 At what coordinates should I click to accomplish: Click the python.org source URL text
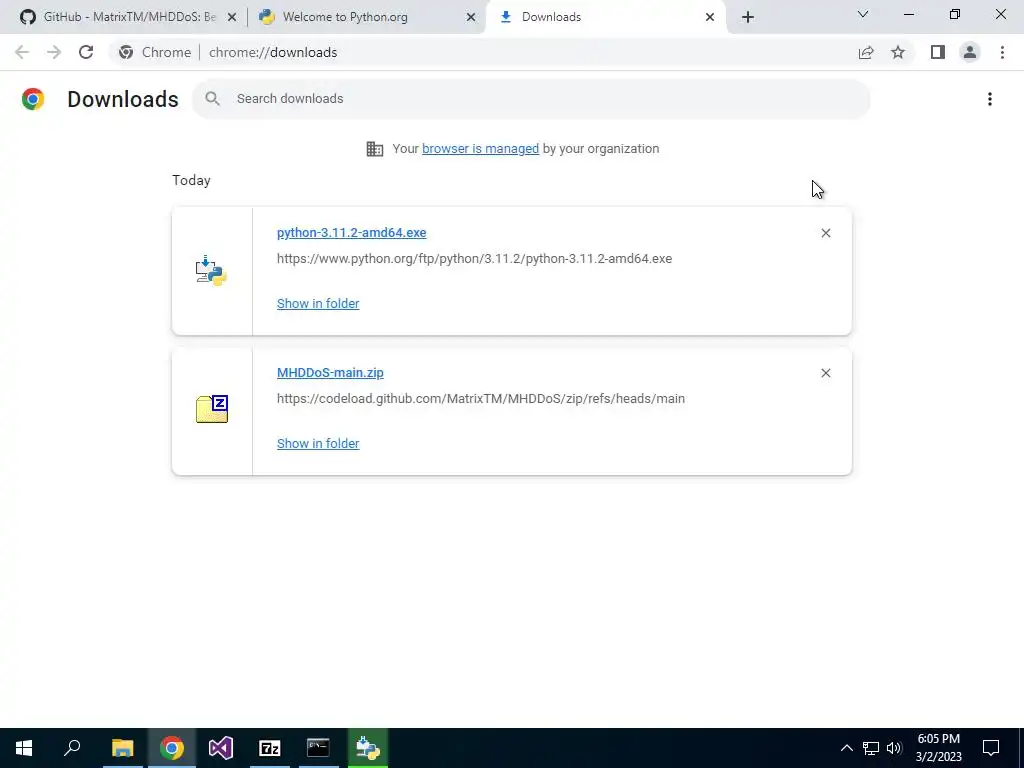point(474,259)
